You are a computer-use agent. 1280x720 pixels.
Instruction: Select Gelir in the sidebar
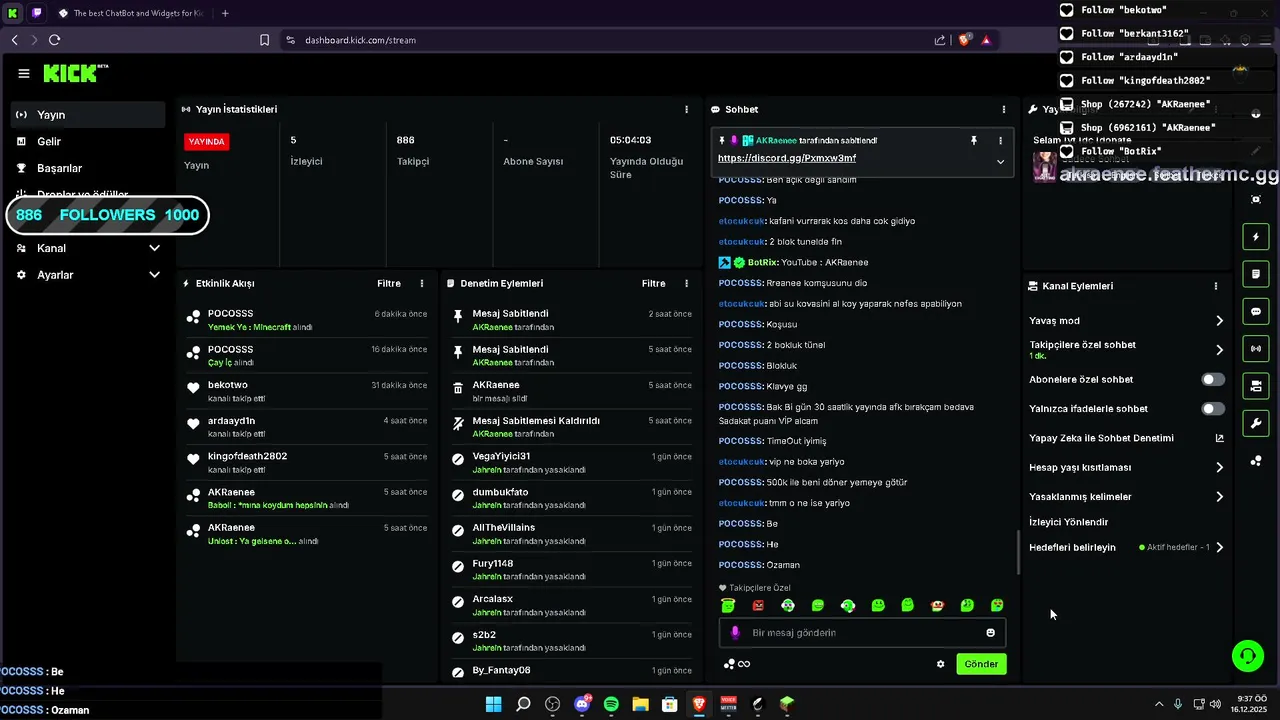(89, 142)
